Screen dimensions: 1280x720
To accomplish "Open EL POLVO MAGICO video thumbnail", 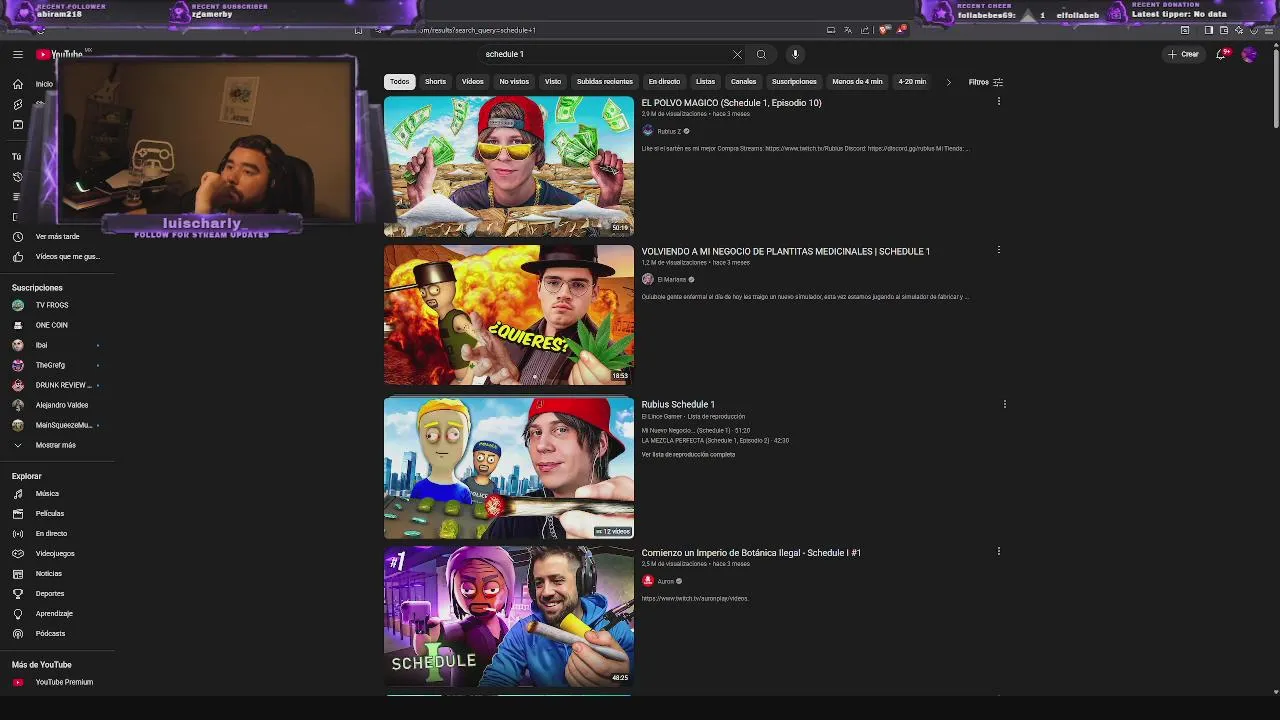I will tap(508, 166).
